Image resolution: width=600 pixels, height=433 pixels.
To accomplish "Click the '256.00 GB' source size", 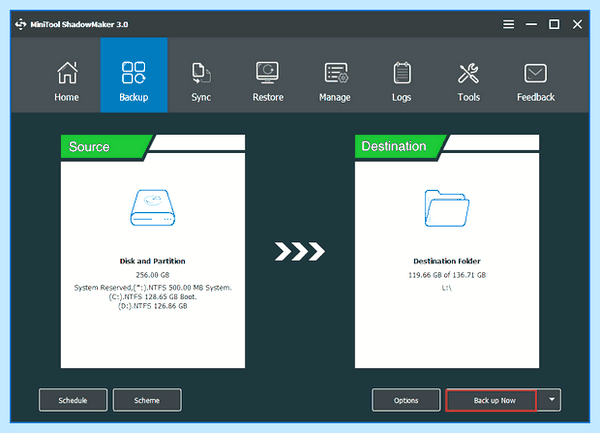I will click(x=153, y=275).
